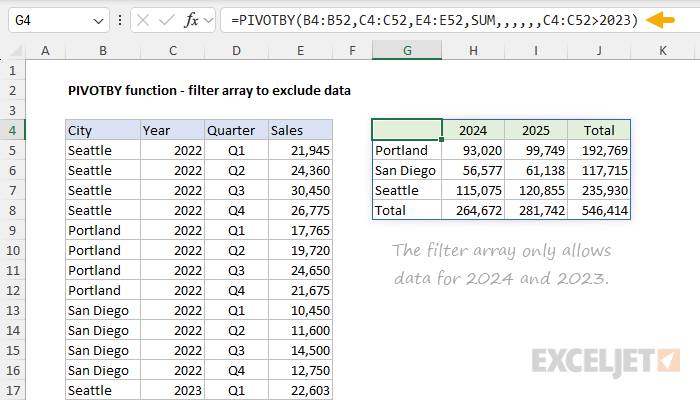This screenshot has height=400, width=700.
Task: Select row 2 header
Action: [12, 91]
